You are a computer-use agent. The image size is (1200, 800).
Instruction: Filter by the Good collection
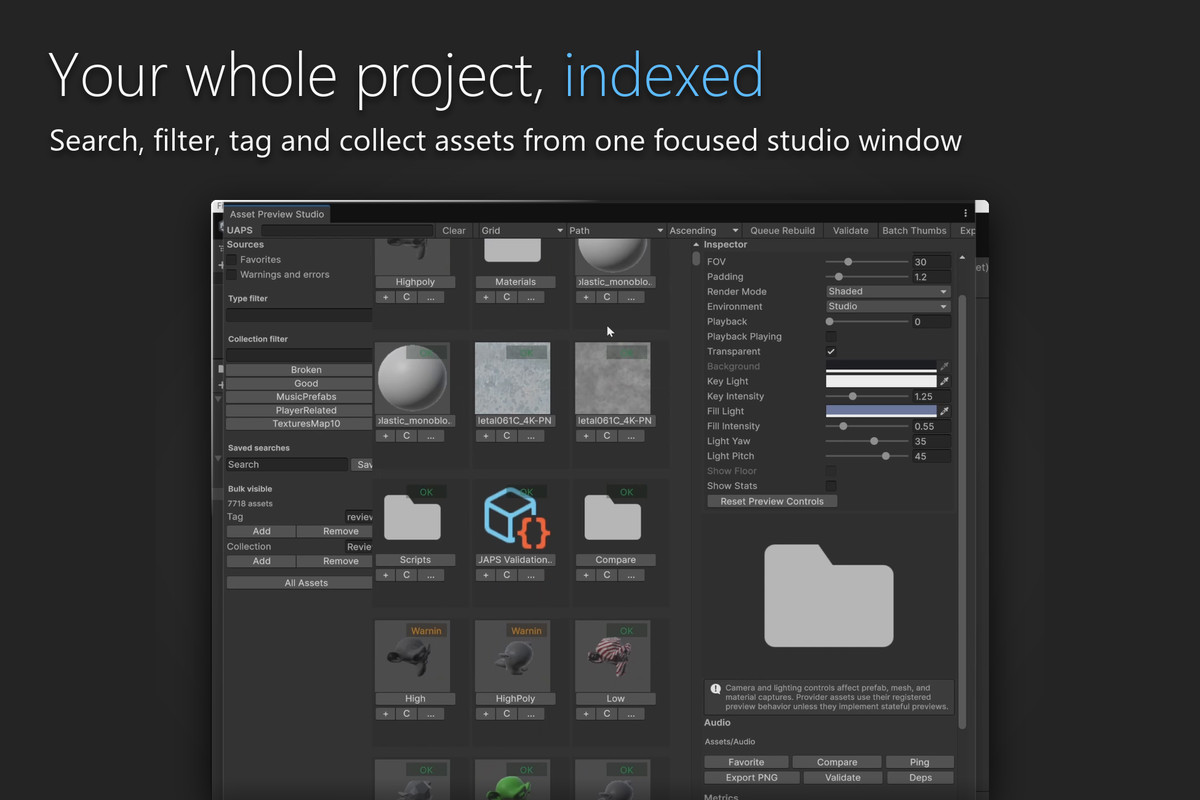[x=299, y=384]
